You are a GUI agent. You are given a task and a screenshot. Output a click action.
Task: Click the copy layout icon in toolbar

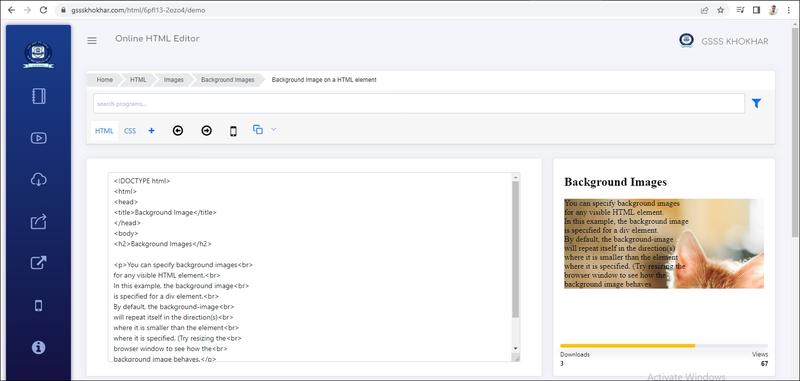258,130
